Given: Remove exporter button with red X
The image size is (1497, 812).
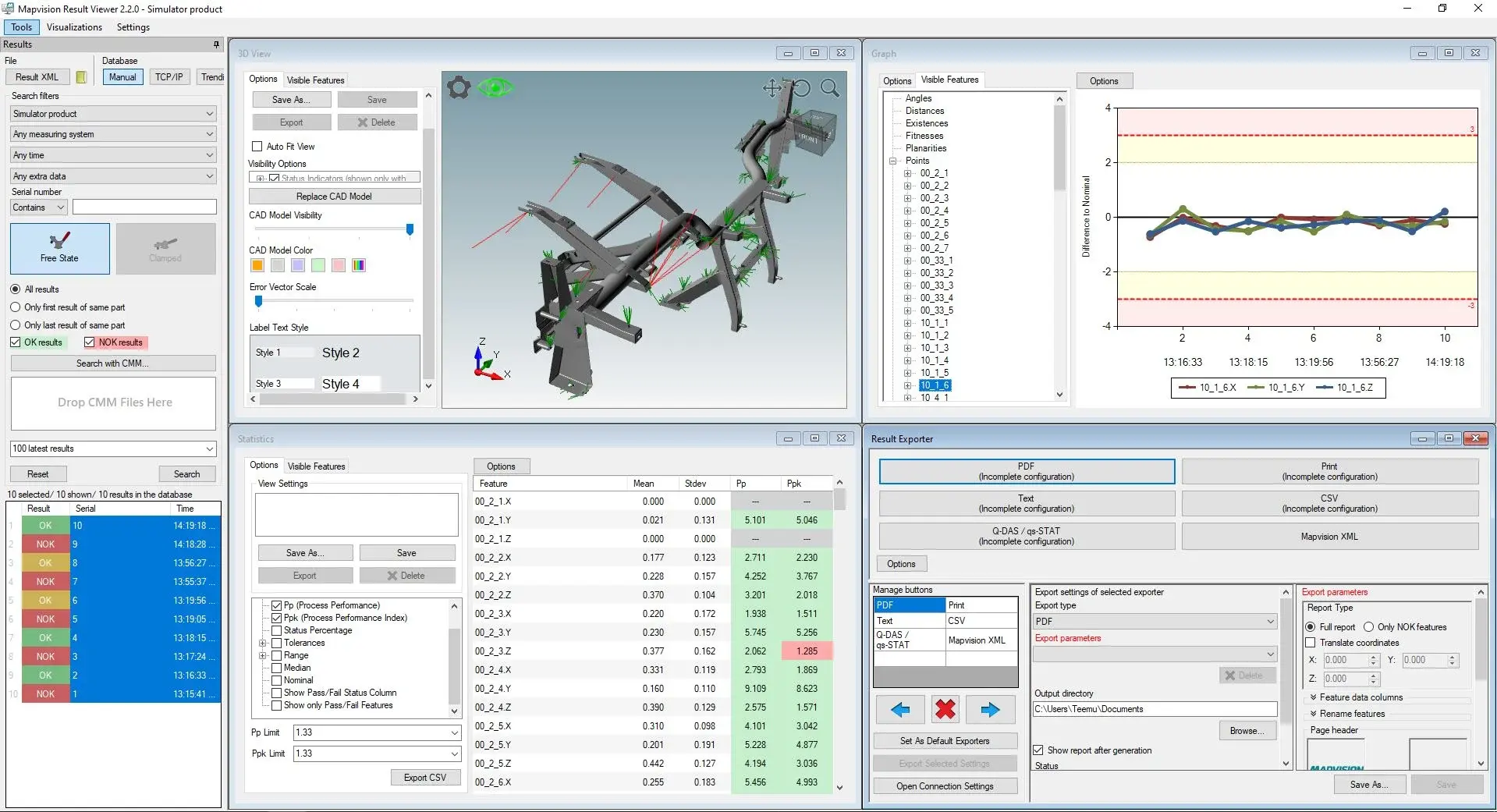Looking at the screenshot, I should pyautogui.click(x=945, y=710).
